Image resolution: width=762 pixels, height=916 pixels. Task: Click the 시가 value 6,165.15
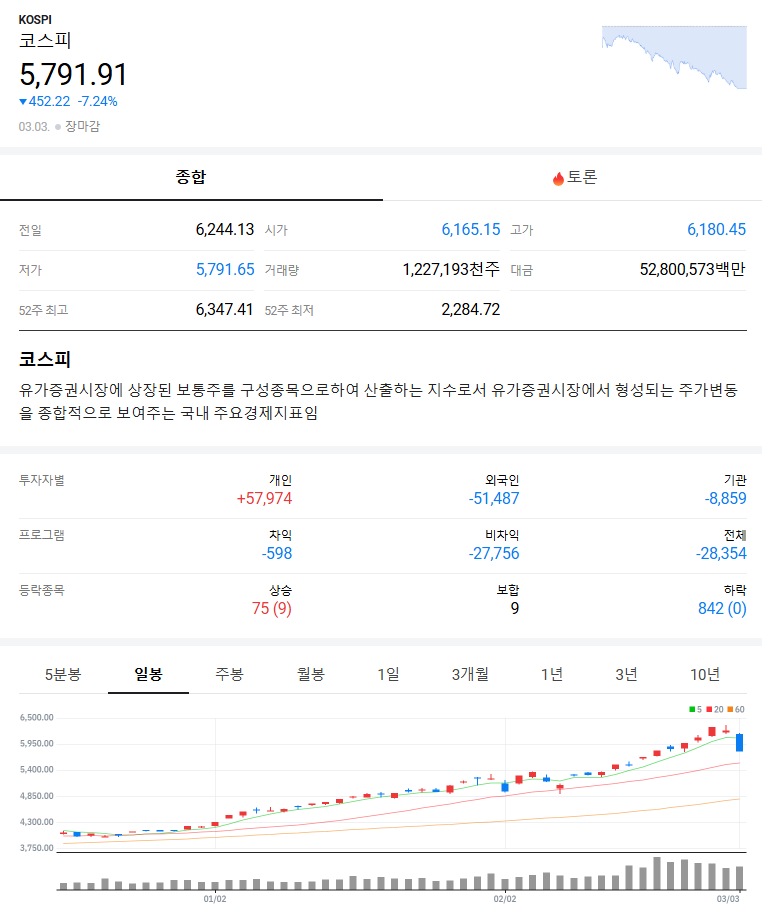click(471, 230)
